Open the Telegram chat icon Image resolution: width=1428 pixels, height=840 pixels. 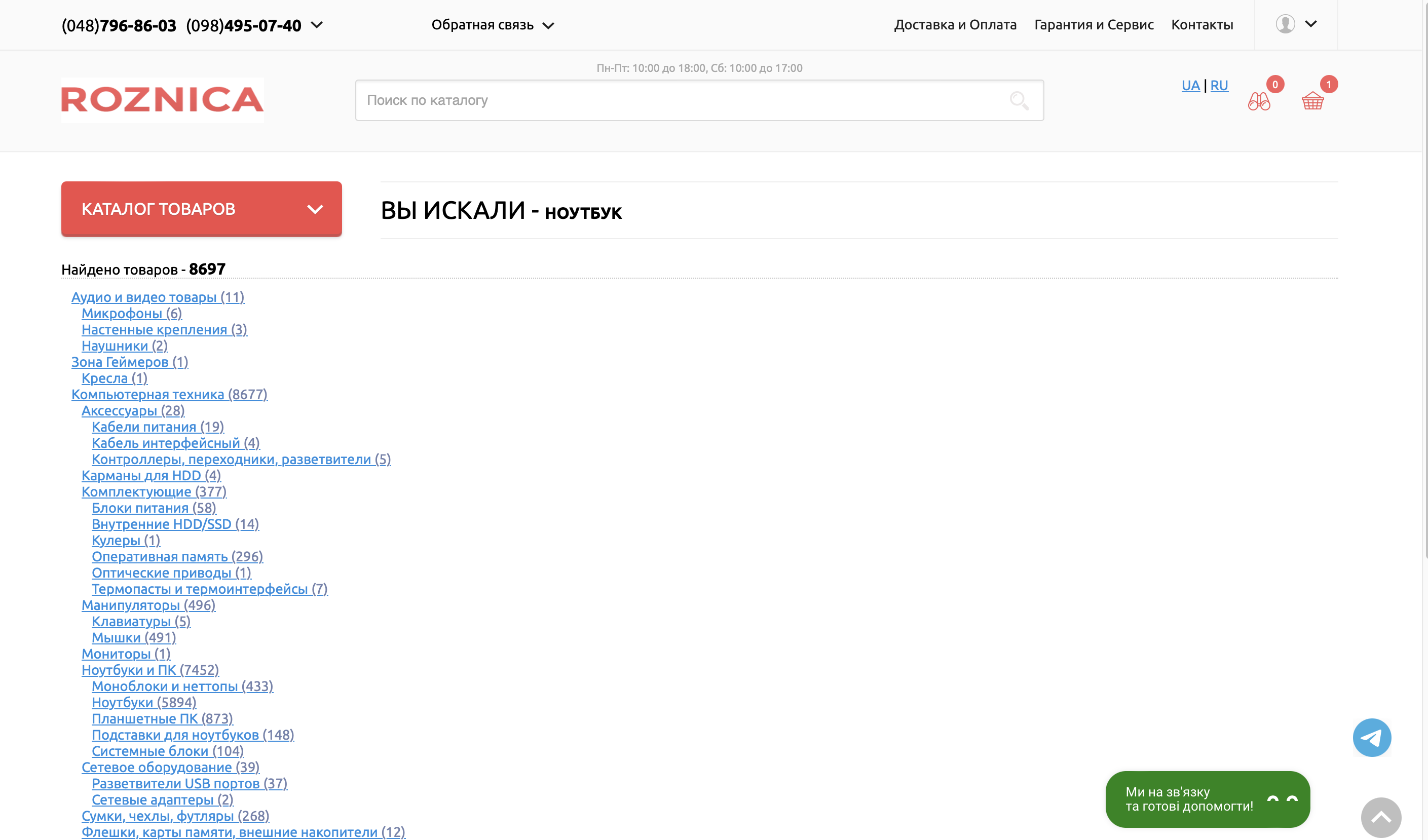pyautogui.click(x=1371, y=738)
